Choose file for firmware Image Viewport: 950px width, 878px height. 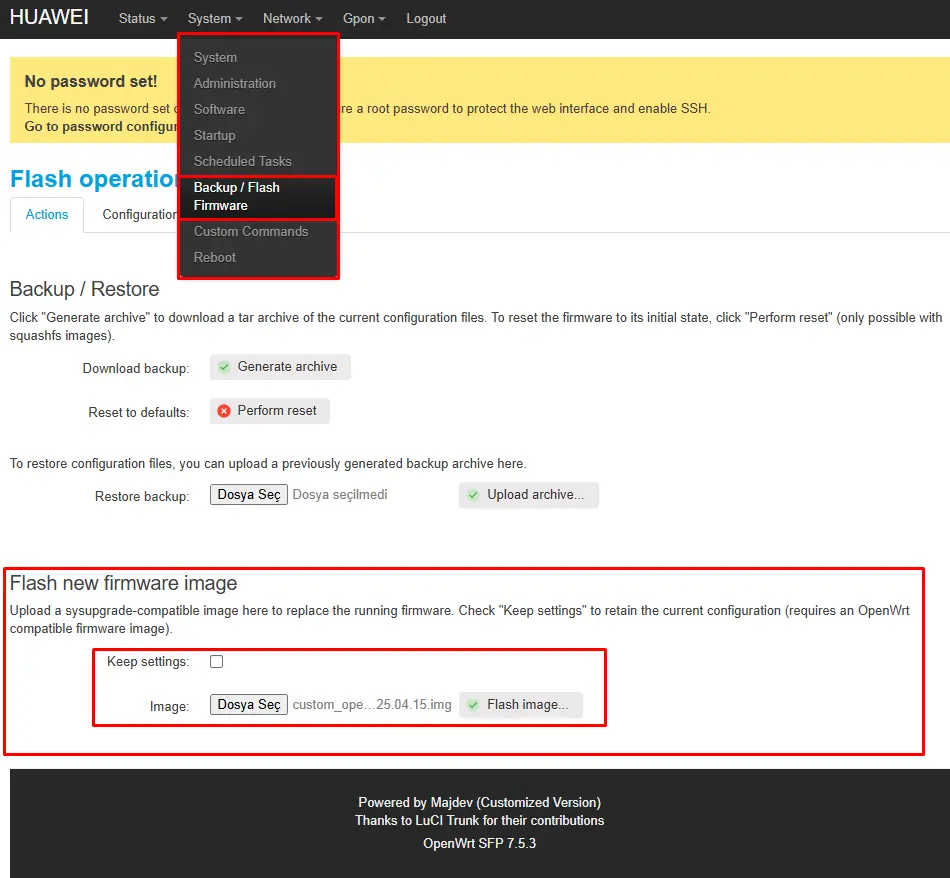pyautogui.click(x=248, y=705)
